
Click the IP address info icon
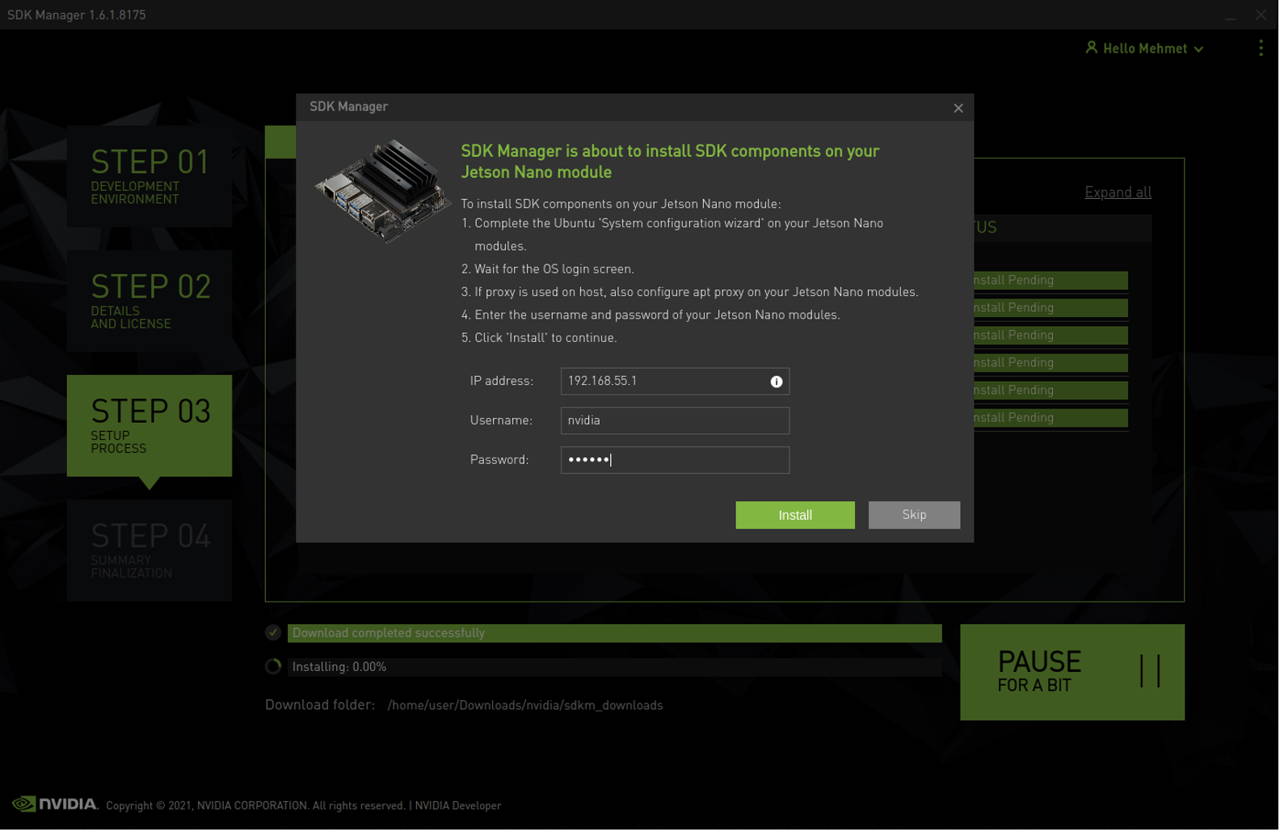(x=776, y=381)
